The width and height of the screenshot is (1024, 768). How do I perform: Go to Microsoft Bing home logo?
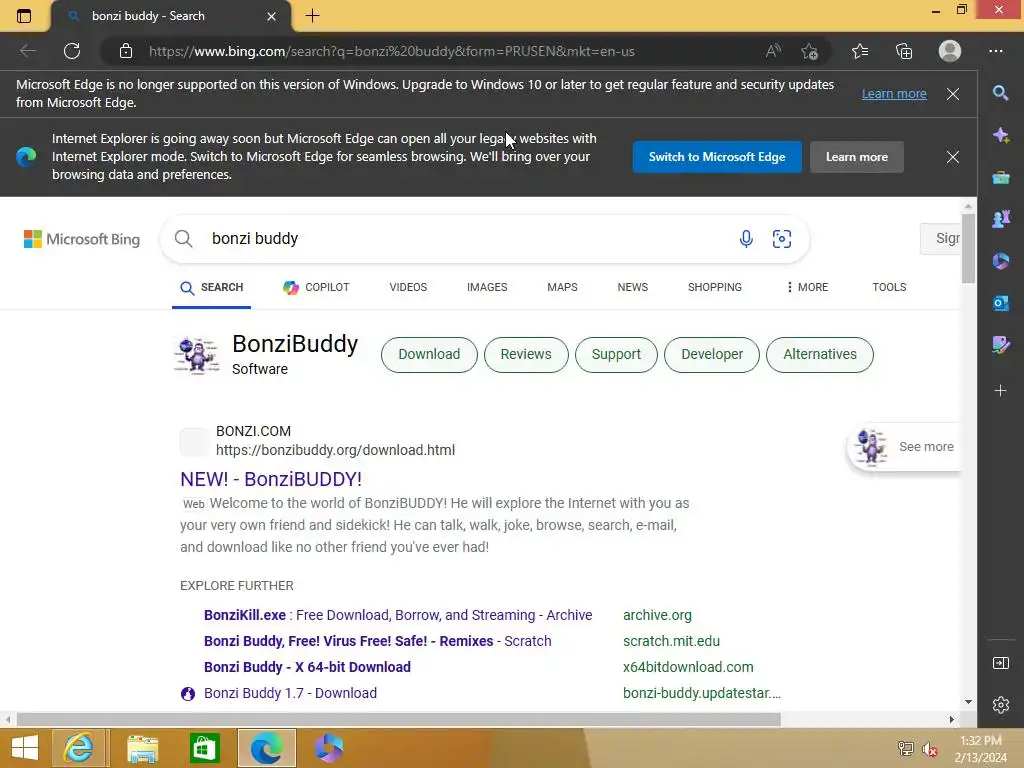pos(82,239)
